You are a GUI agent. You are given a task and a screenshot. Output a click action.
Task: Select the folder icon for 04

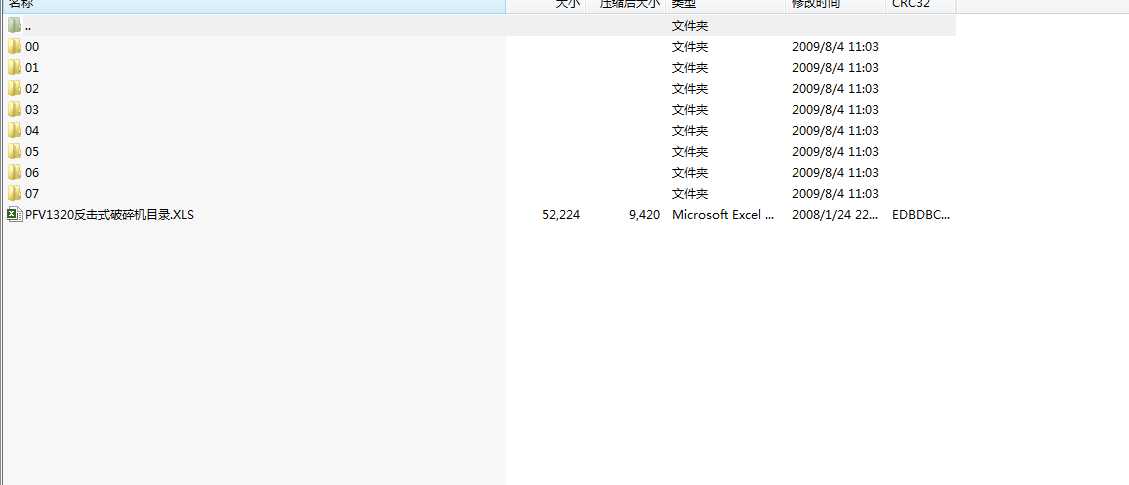pos(14,130)
